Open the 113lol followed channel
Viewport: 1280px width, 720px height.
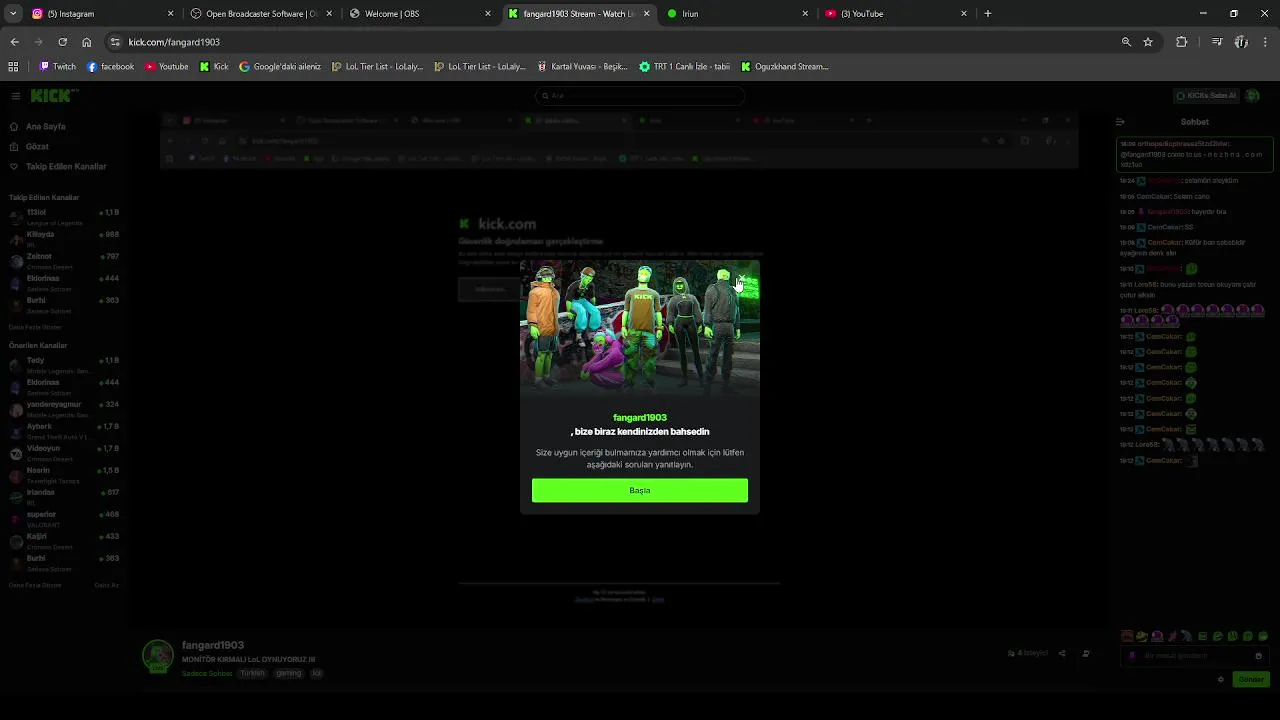click(x=64, y=215)
